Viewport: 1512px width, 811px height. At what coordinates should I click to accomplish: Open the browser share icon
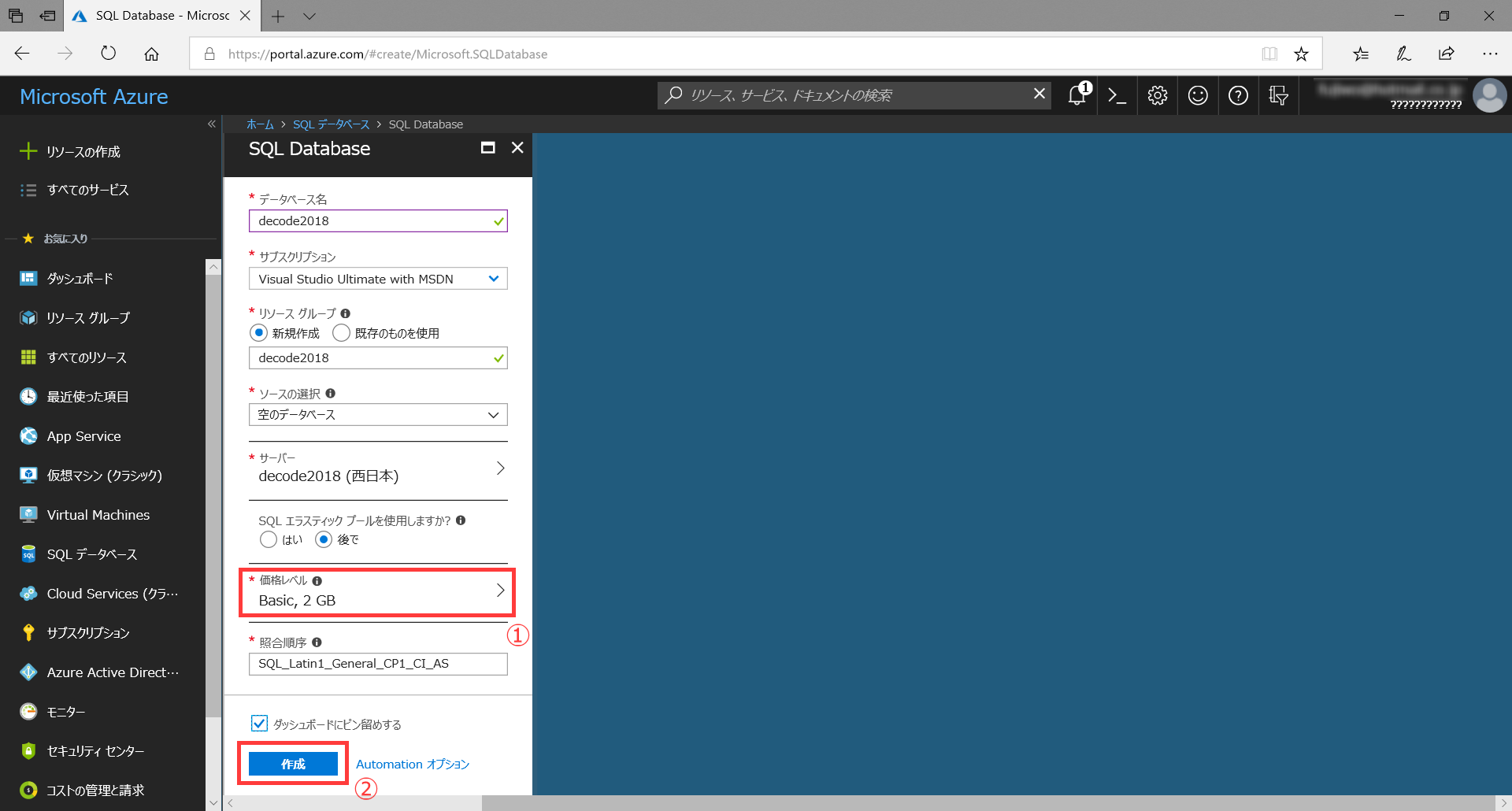(x=1447, y=54)
